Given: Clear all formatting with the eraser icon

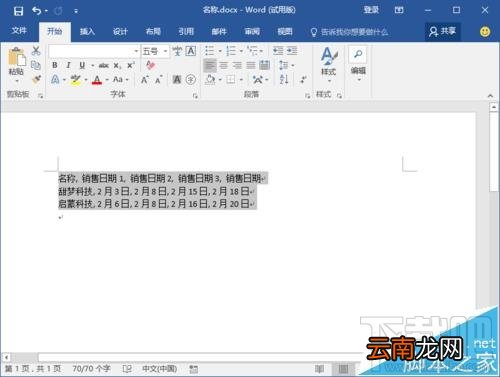Looking at the screenshot, I should [150, 65].
